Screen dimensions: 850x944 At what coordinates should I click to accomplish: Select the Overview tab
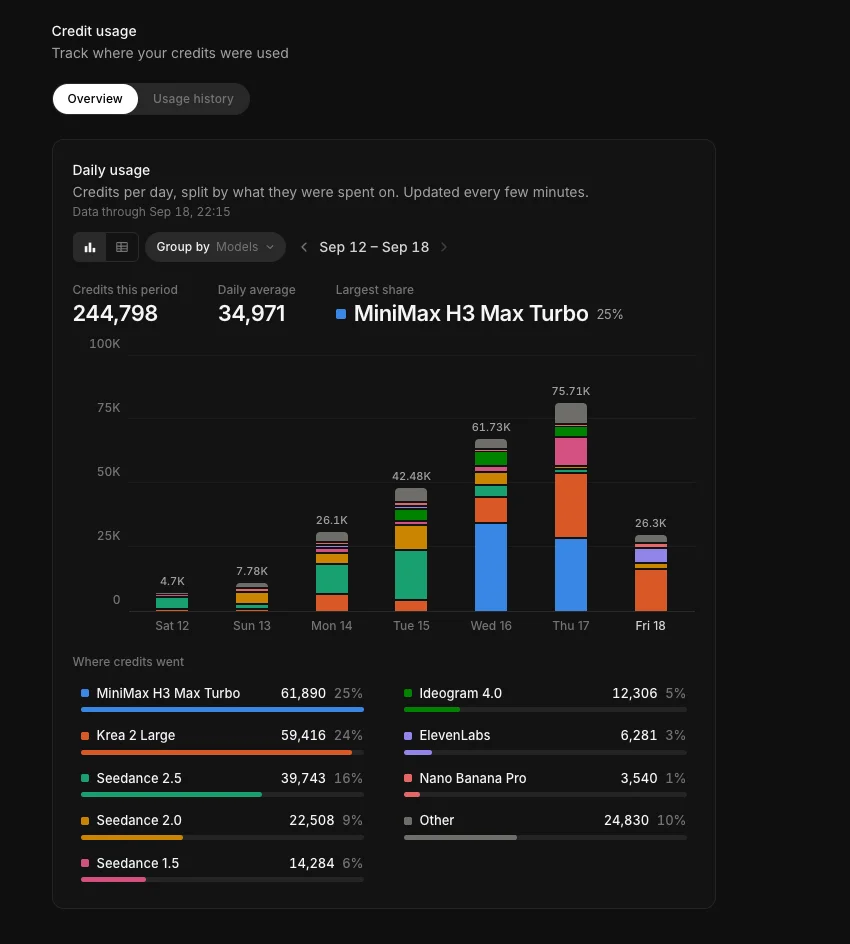pos(95,99)
